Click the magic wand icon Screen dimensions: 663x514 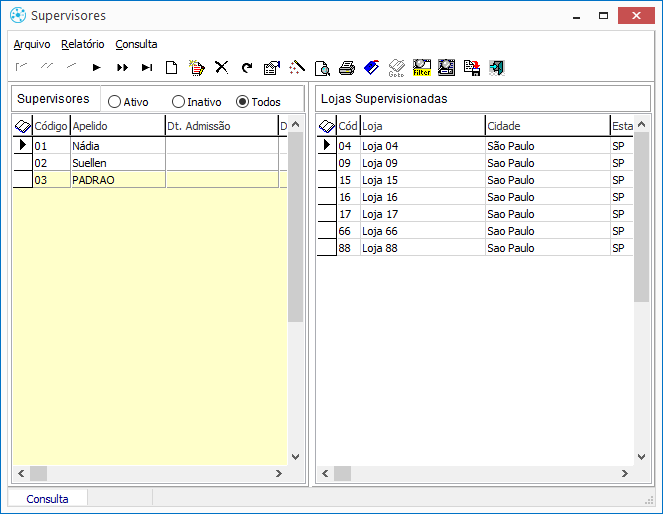click(x=297, y=68)
